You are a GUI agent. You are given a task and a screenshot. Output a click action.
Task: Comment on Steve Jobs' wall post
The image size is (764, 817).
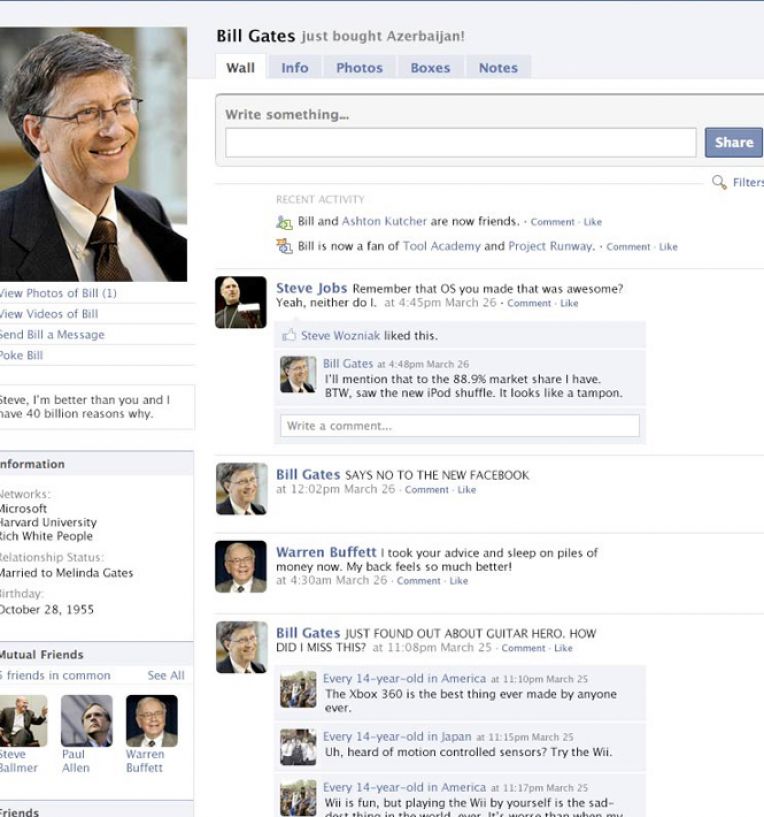point(529,303)
